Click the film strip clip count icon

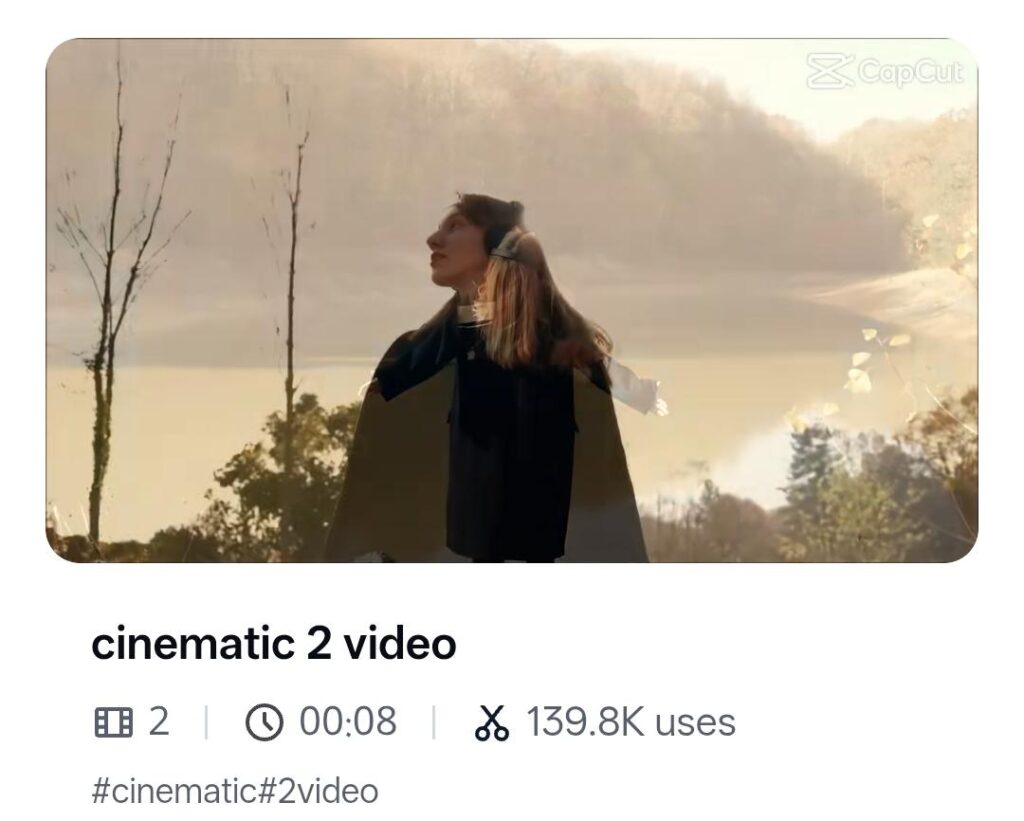point(113,722)
